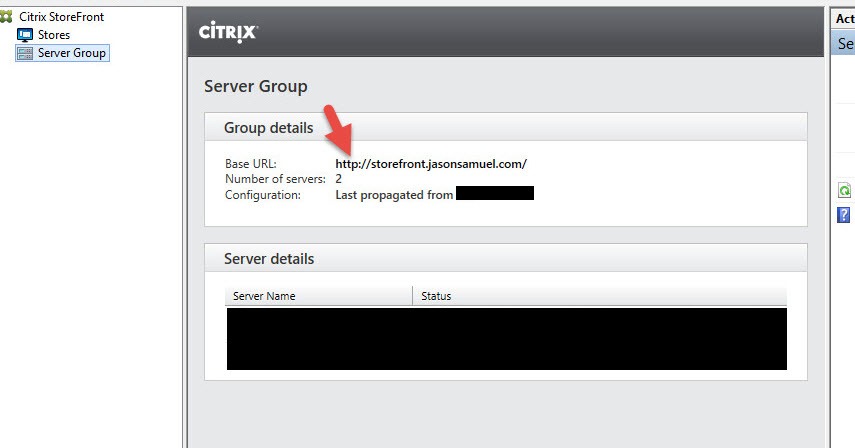Click the redacted server list row area
The height and width of the screenshot is (448, 855).
pos(506,339)
